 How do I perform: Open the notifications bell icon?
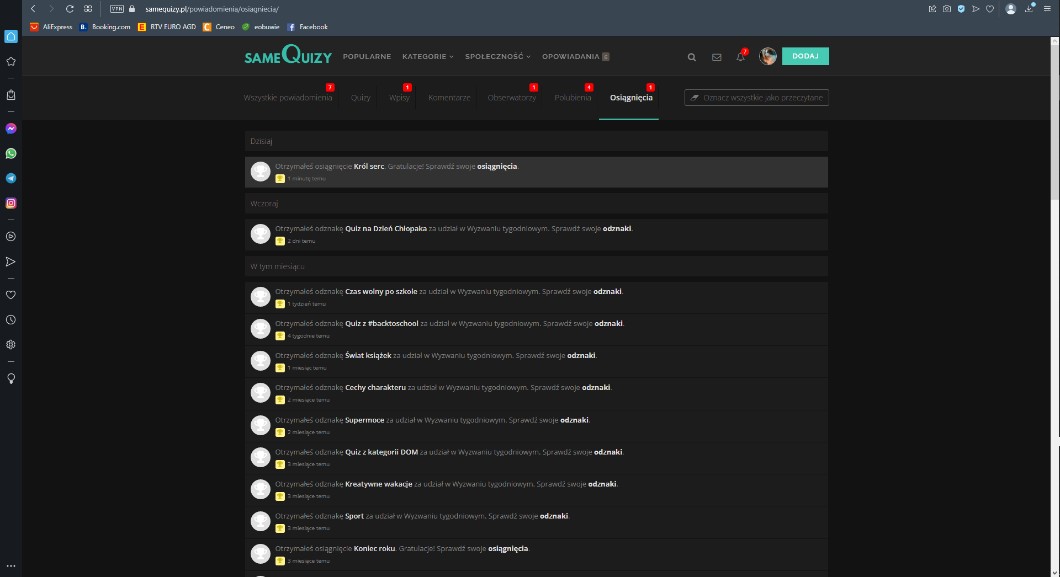tap(740, 57)
